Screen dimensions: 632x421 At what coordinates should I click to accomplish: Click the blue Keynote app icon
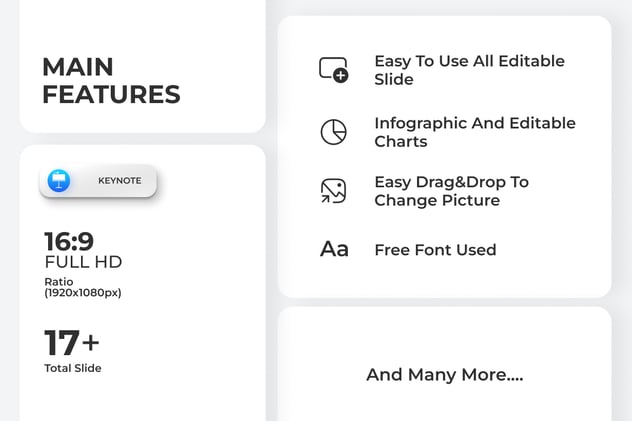click(x=59, y=181)
